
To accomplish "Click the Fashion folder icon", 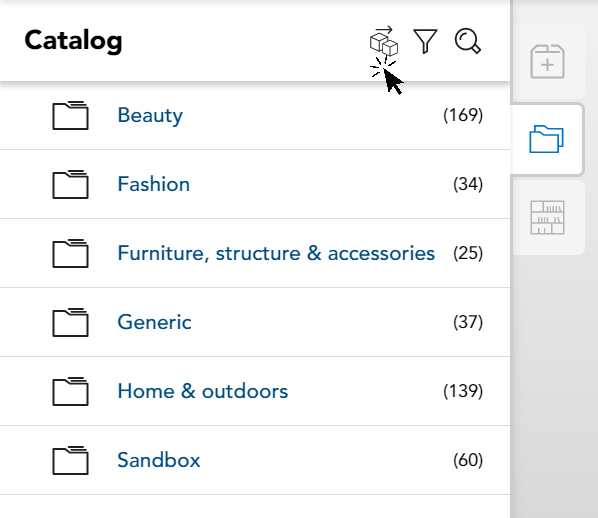I will (71, 184).
